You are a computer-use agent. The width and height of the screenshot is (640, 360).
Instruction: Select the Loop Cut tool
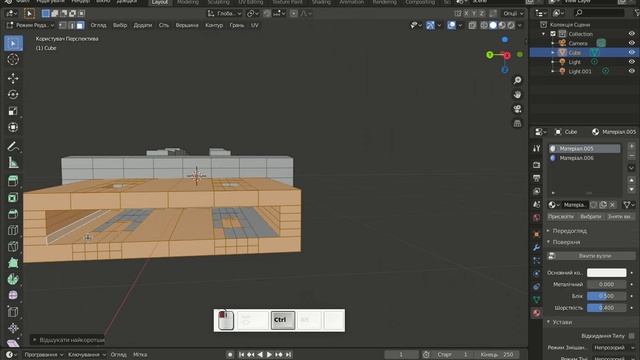point(13,230)
